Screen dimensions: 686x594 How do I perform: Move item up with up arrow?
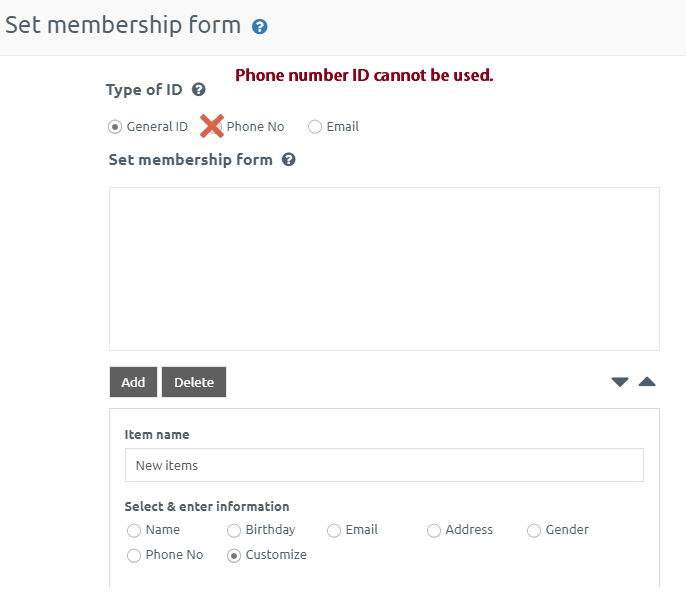click(x=647, y=382)
